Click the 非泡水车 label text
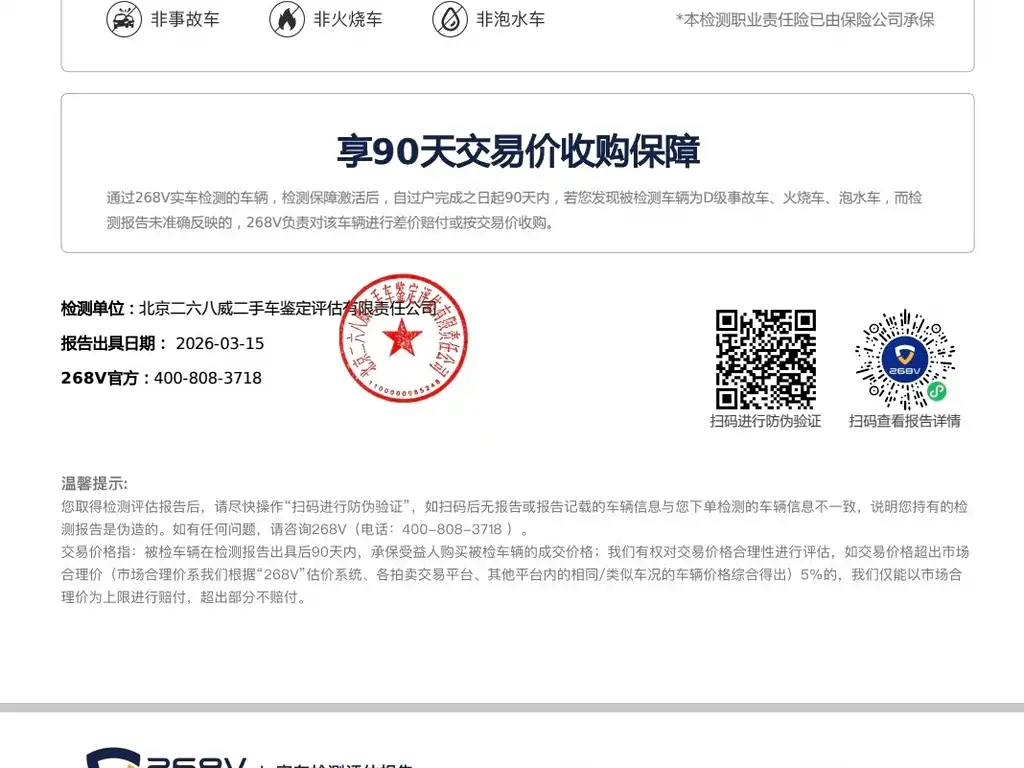Screen dimensions: 1024x768 click(511, 20)
